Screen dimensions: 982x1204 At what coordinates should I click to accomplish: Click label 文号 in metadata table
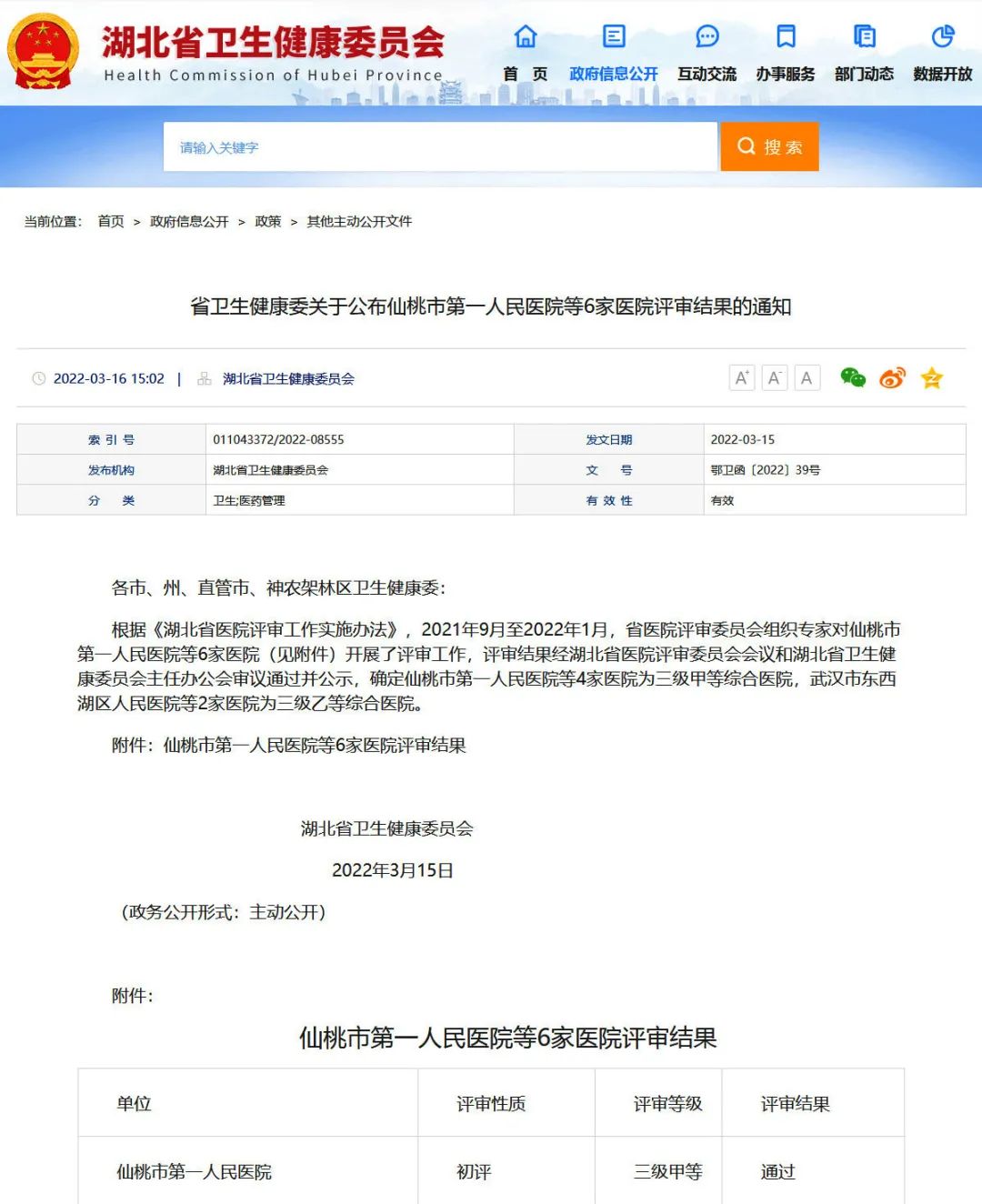pyautogui.click(x=609, y=470)
